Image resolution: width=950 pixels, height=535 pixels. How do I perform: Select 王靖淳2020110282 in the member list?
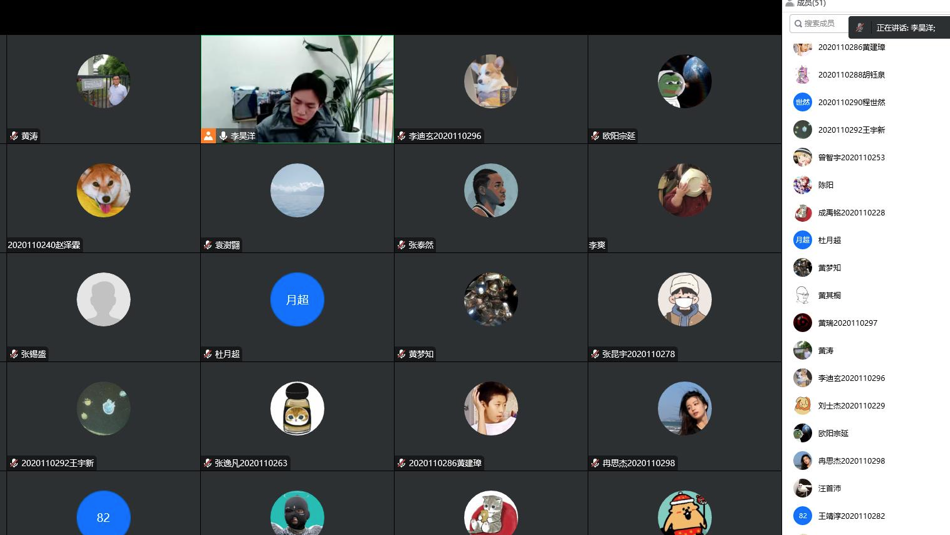850,516
